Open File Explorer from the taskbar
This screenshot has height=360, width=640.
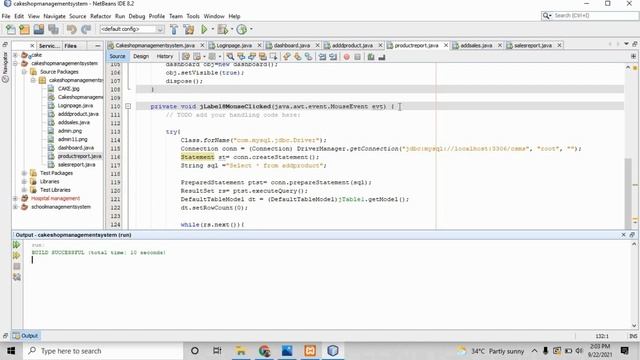[241, 351]
